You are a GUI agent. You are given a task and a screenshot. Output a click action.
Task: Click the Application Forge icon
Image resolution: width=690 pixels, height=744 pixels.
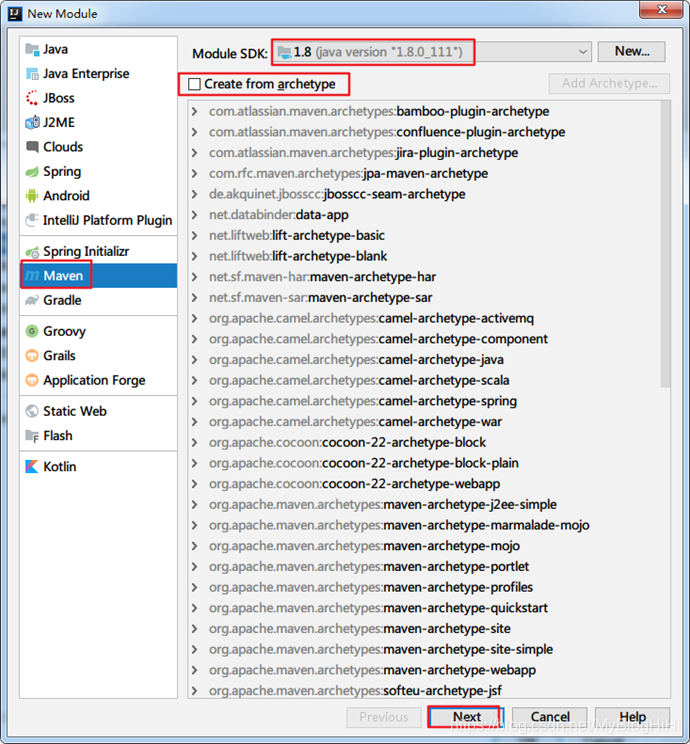pyautogui.click(x=32, y=380)
